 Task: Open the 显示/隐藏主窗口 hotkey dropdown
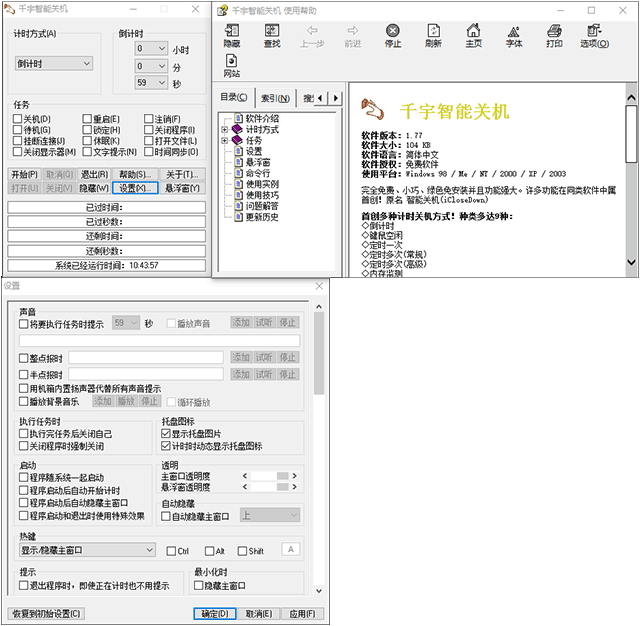click(87, 550)
